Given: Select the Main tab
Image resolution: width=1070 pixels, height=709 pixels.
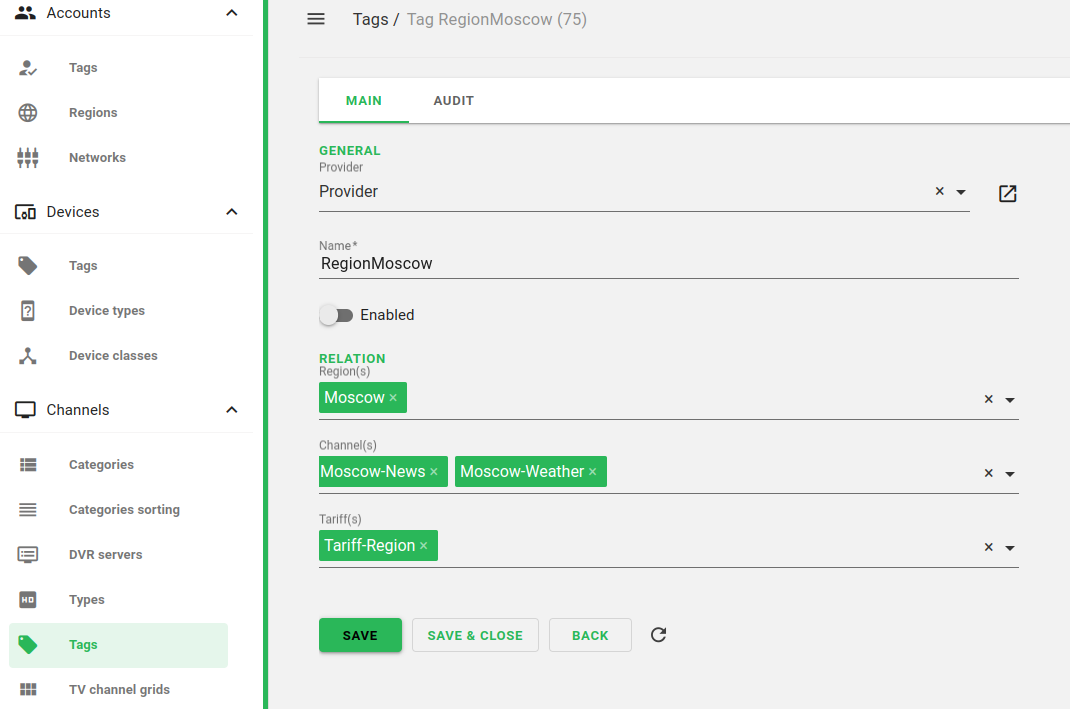Looking at the screenshot, I should [x=364, y=101].
